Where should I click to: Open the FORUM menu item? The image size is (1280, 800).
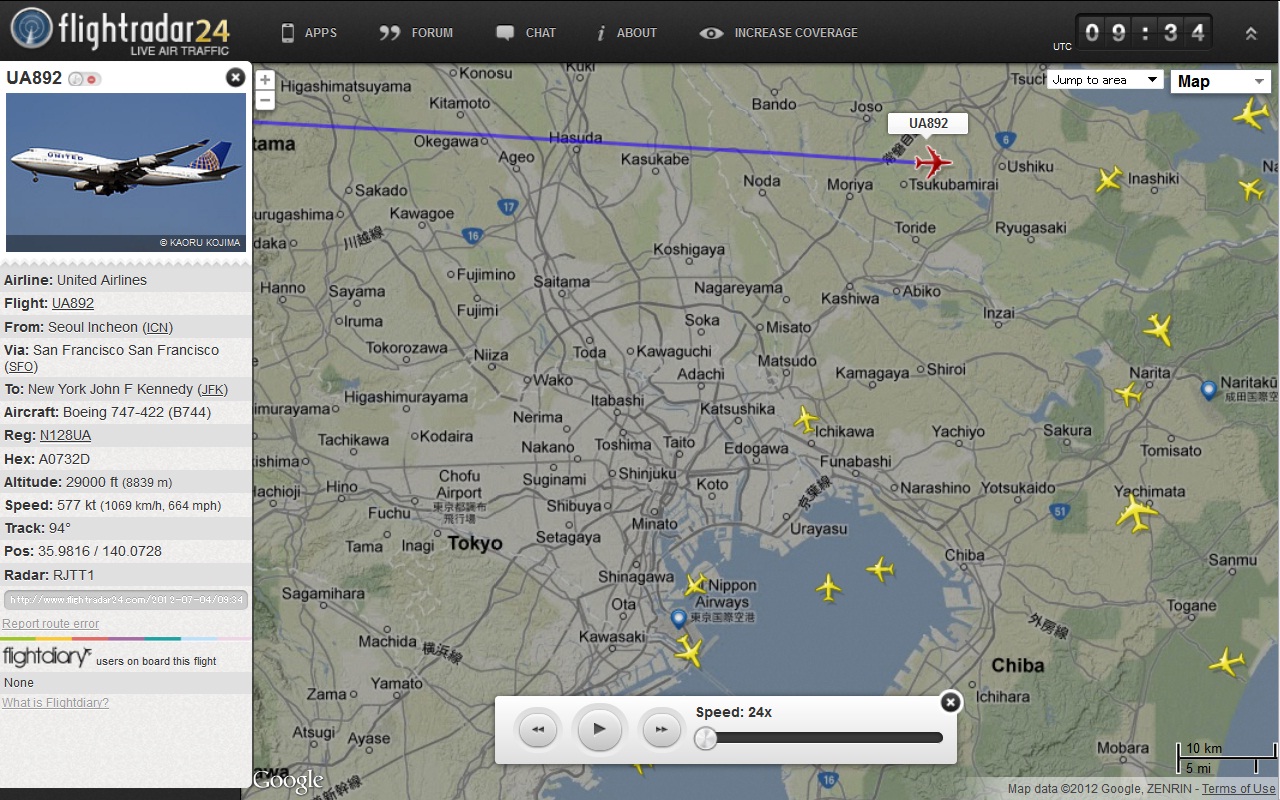[x=416, y=33]
